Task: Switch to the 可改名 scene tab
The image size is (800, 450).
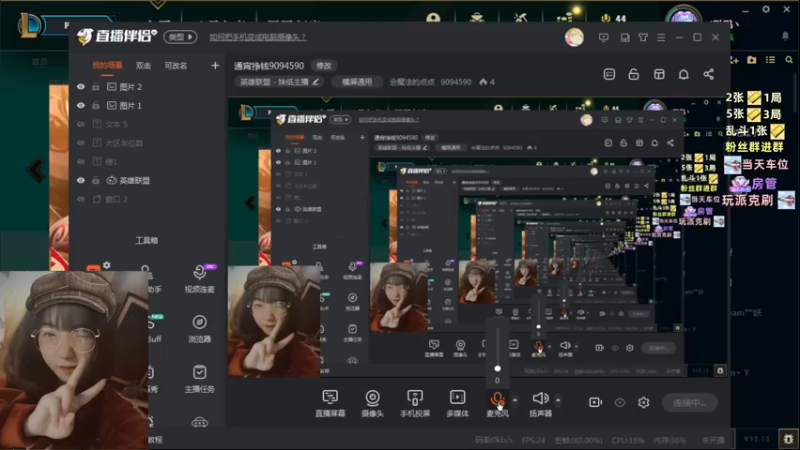Action: (x=176, y=65)
